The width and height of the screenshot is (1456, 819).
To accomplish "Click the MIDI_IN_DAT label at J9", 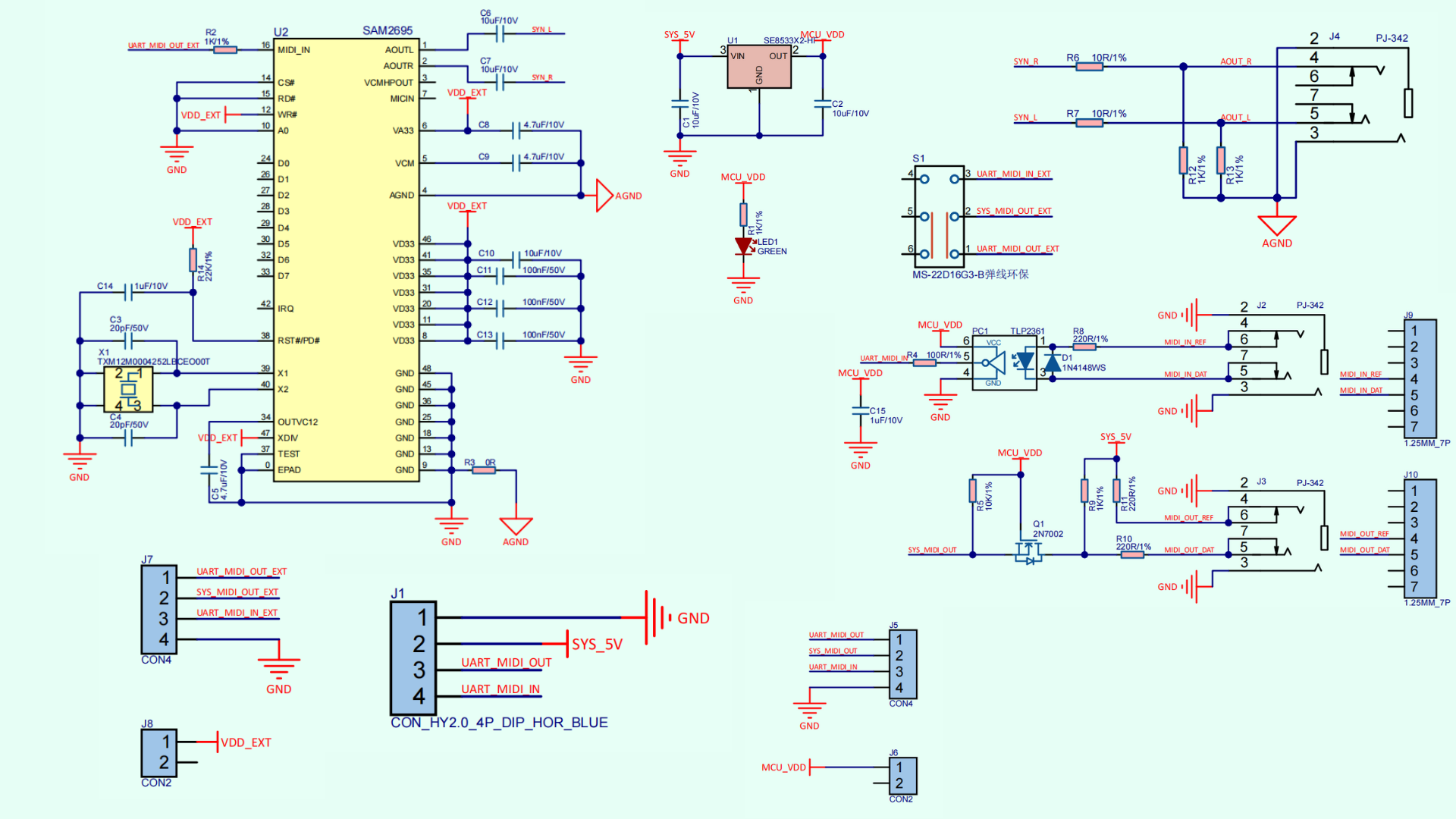I will (x=1361, y=391).
